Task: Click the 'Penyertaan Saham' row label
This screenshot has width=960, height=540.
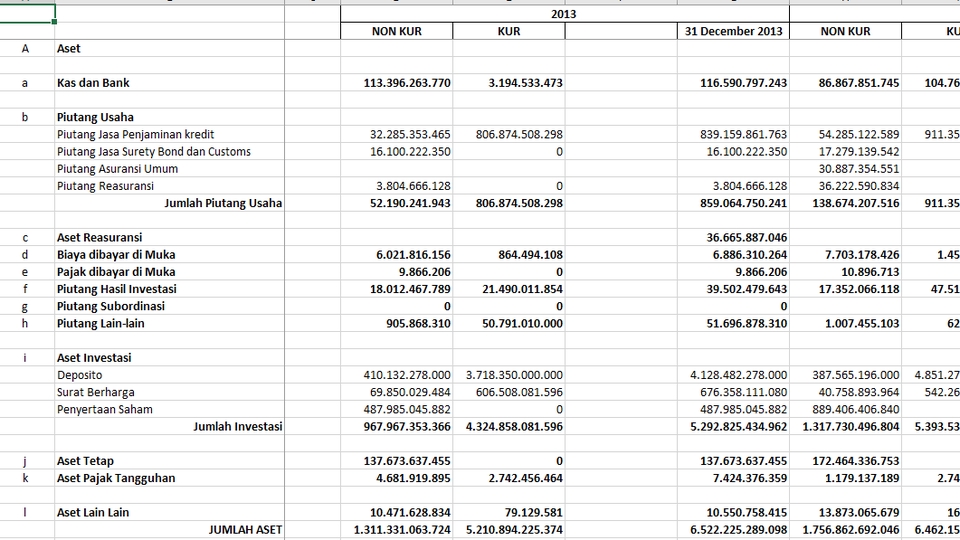Action: point(170,408)
